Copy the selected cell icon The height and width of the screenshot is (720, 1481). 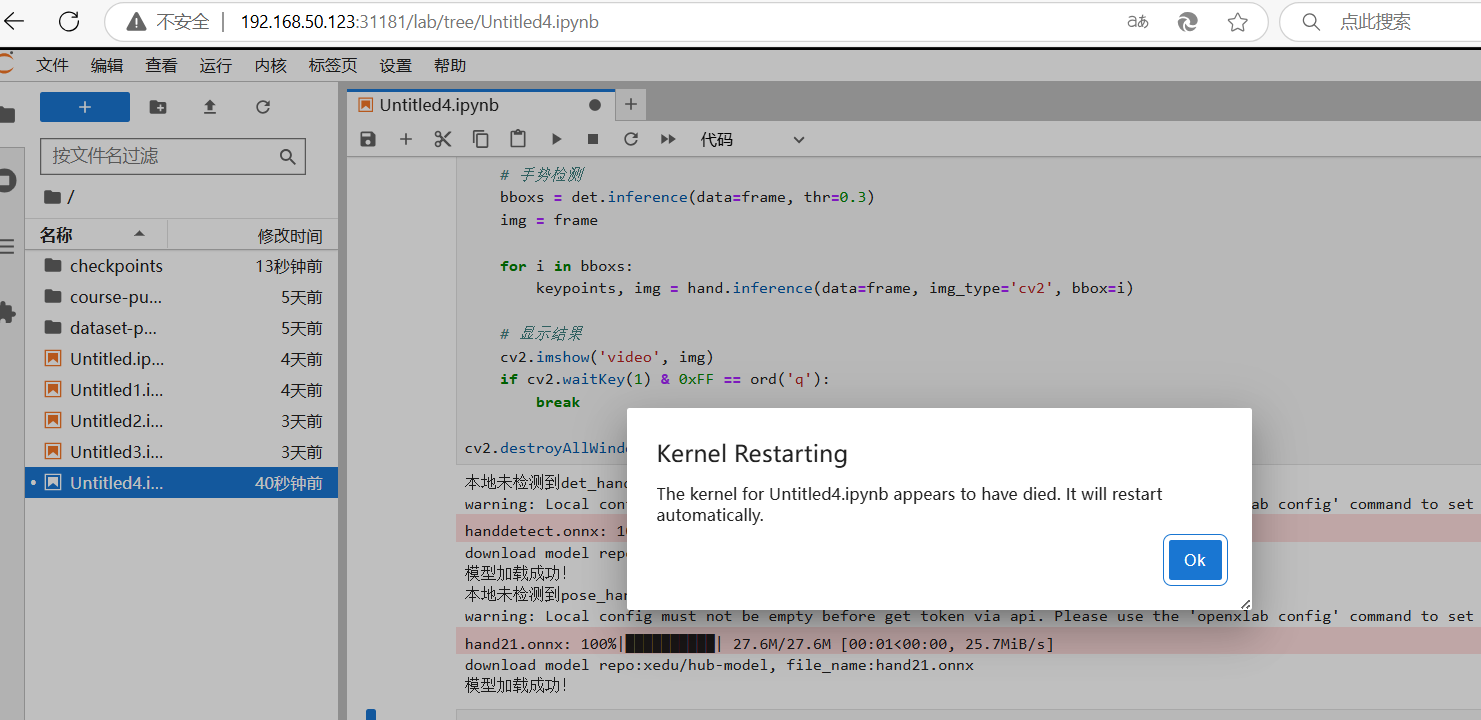[480, 140]
